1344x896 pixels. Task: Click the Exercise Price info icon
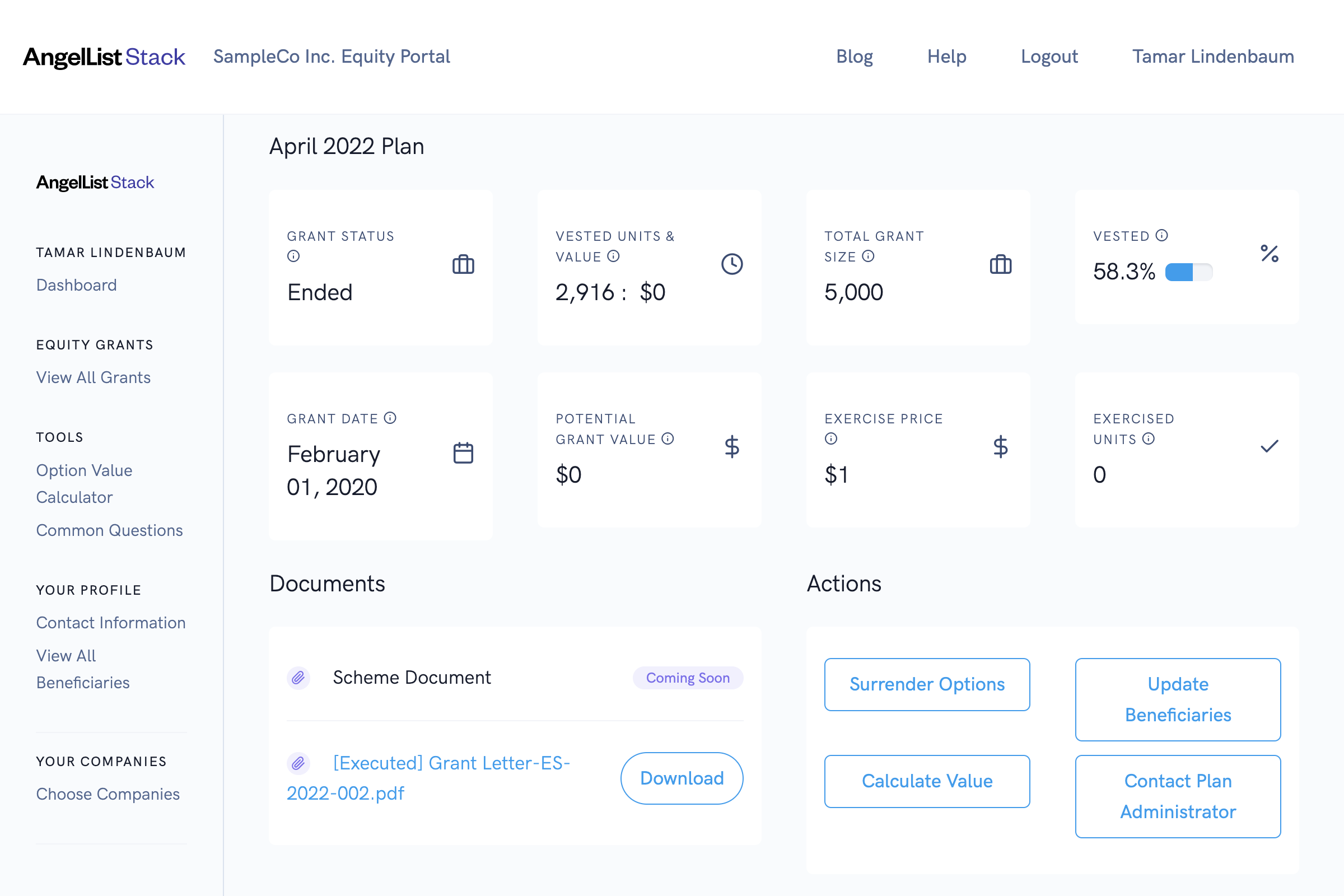coord(831,438)
